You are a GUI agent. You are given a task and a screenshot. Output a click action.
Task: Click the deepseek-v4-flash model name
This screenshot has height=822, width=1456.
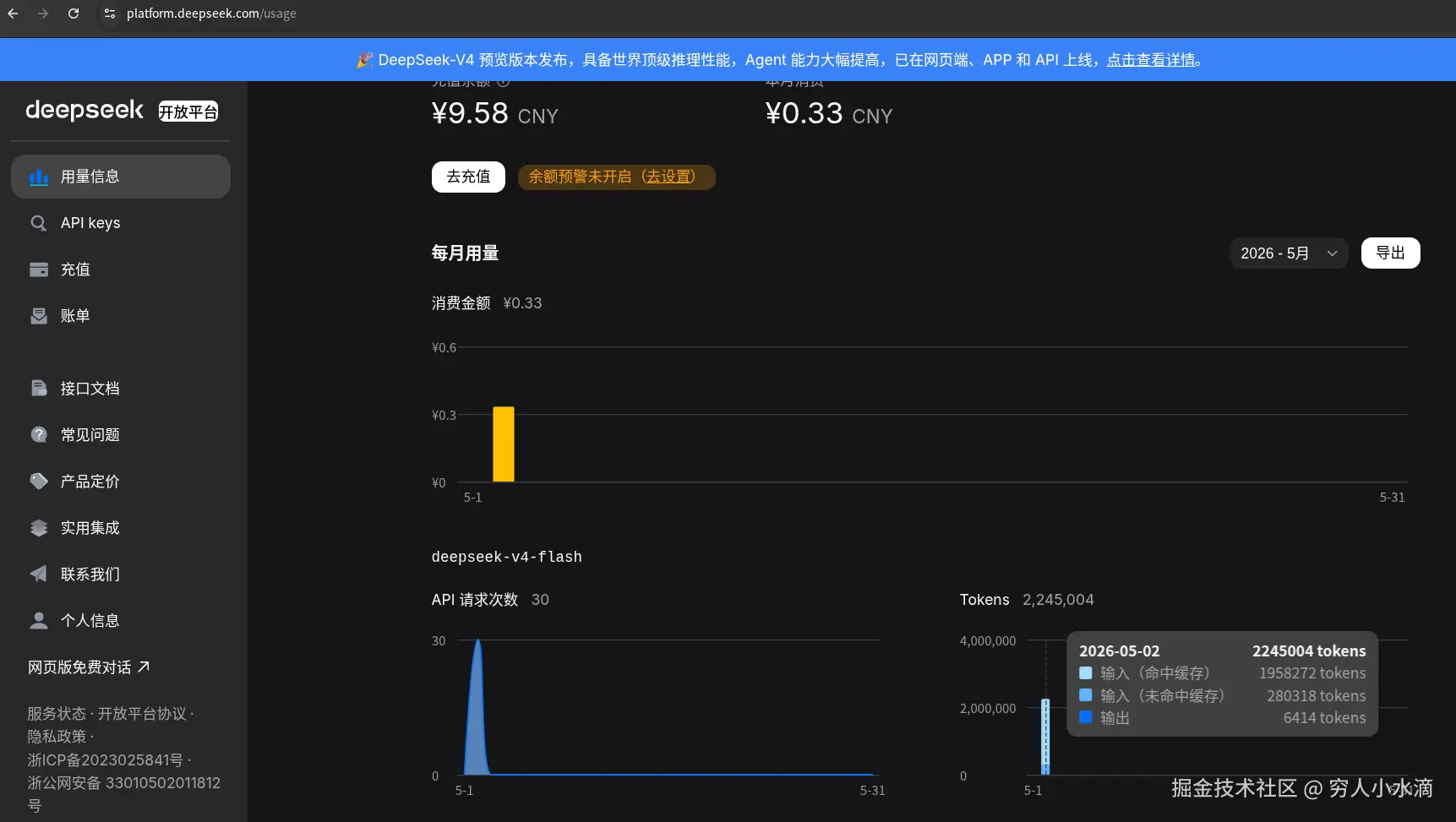(x=507, y=557)
